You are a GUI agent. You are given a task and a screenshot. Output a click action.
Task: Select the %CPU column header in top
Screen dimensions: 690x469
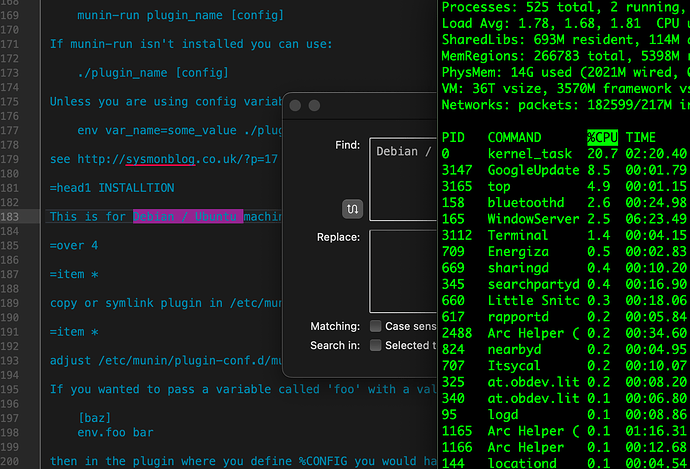tap(602, 137)
